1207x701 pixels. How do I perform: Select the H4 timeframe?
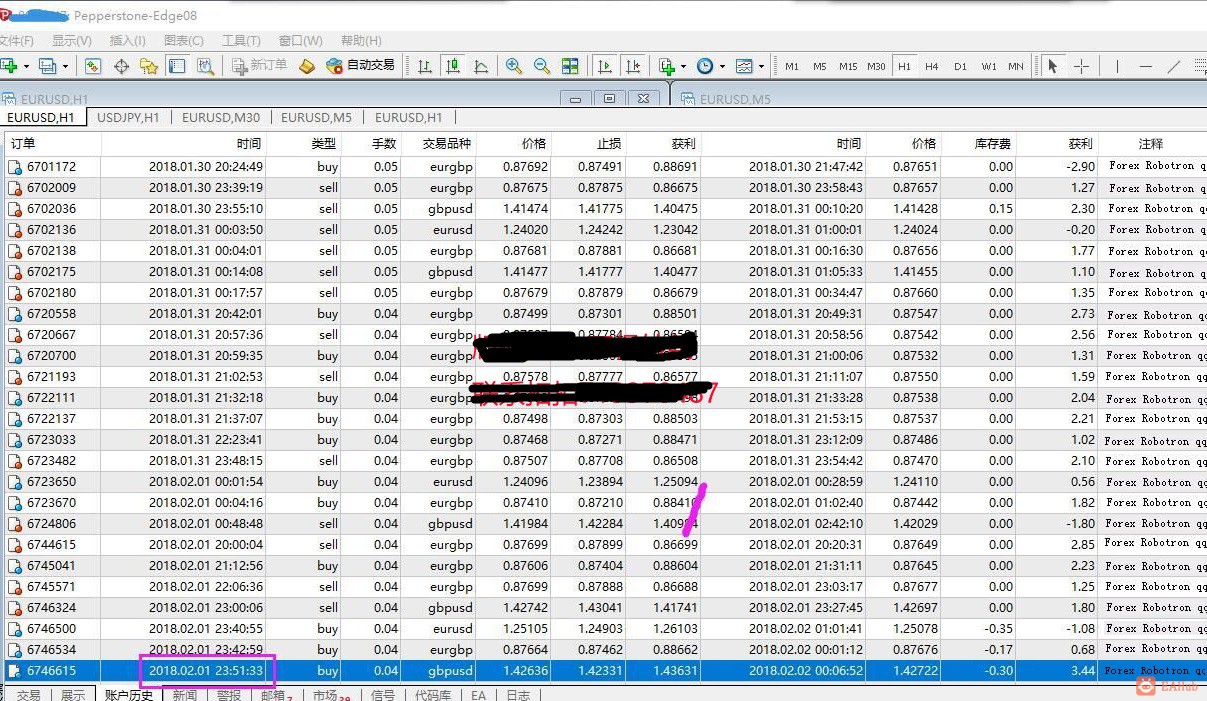(x=932, y=66)
